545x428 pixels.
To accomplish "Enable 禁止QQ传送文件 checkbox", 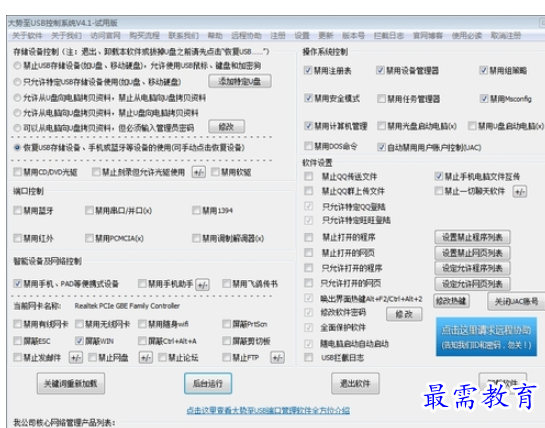I will click(x=308, y=176).
